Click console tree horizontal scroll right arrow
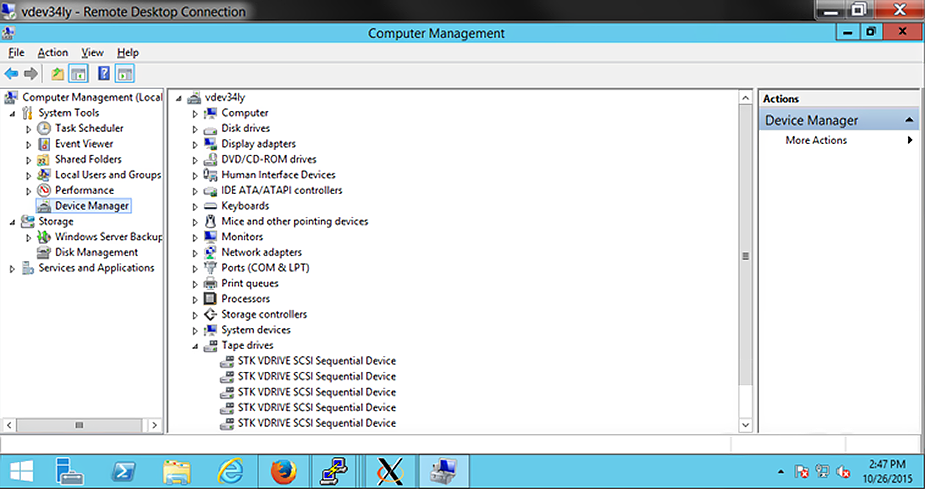This screenshot has width=925, height=489. [x=155, y=425]
